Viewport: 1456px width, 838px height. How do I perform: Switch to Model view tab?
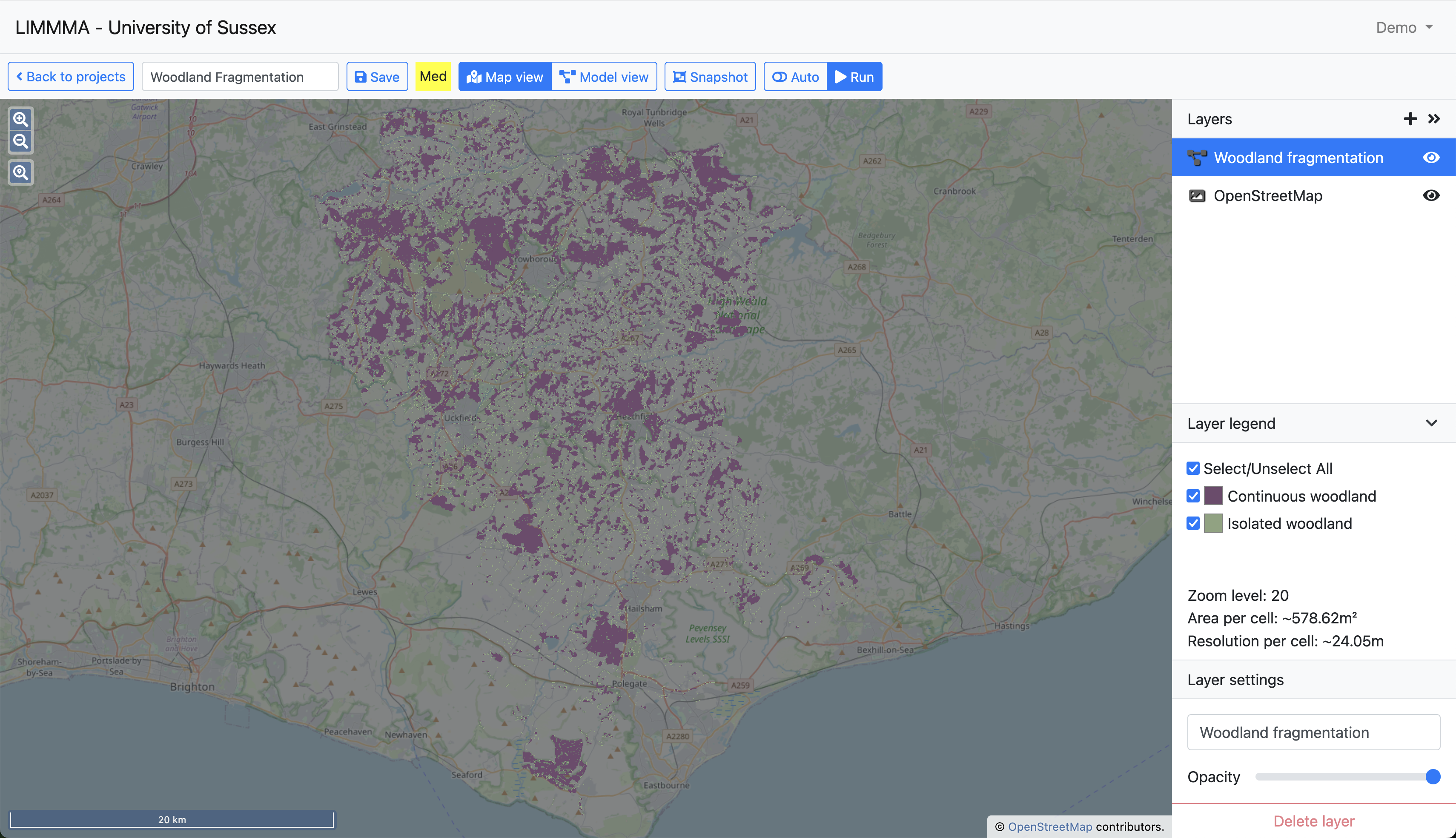(604, 77)
